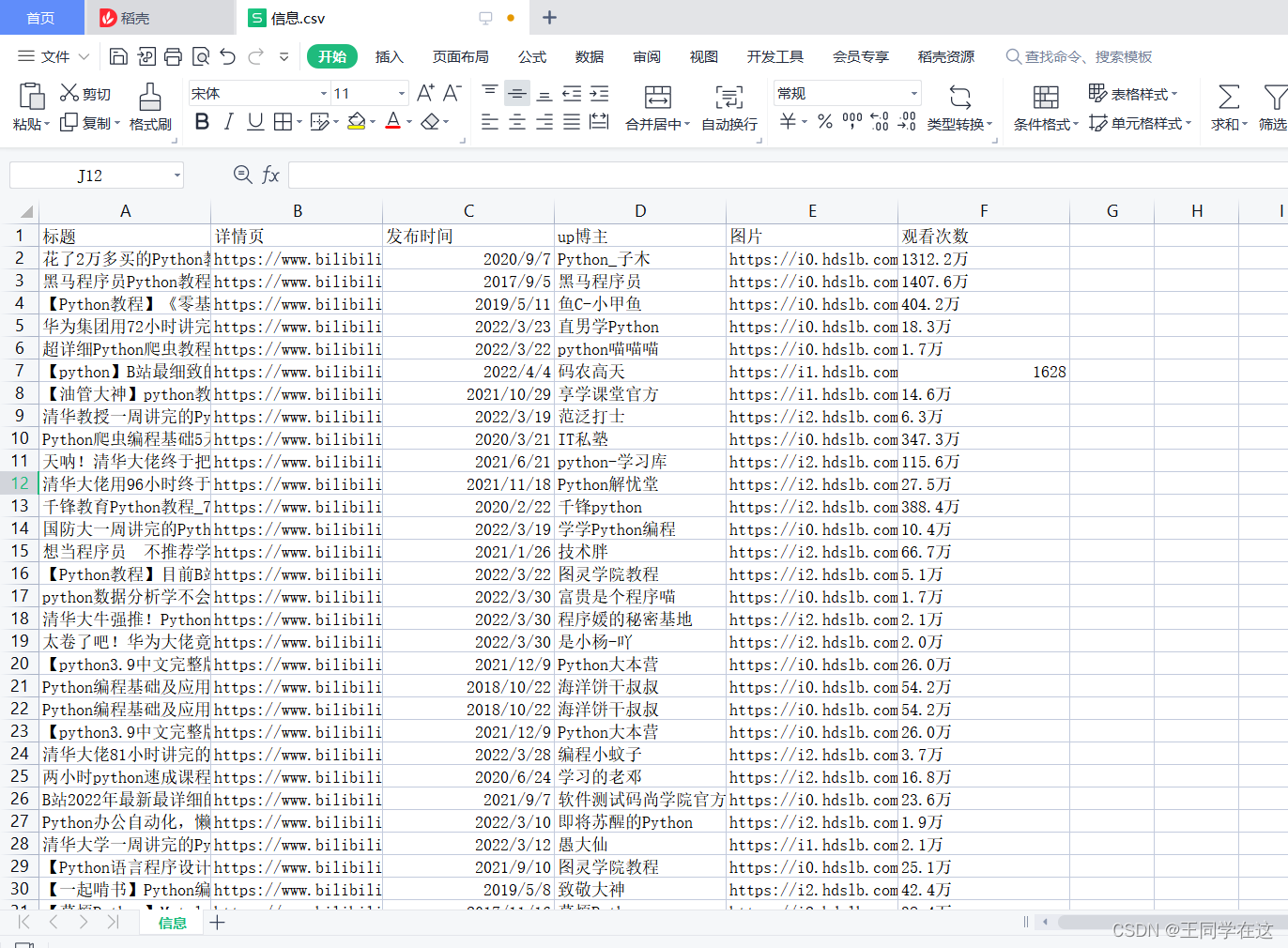
Task: Open font name dropdown 宋体
Action: click(324, 93)
